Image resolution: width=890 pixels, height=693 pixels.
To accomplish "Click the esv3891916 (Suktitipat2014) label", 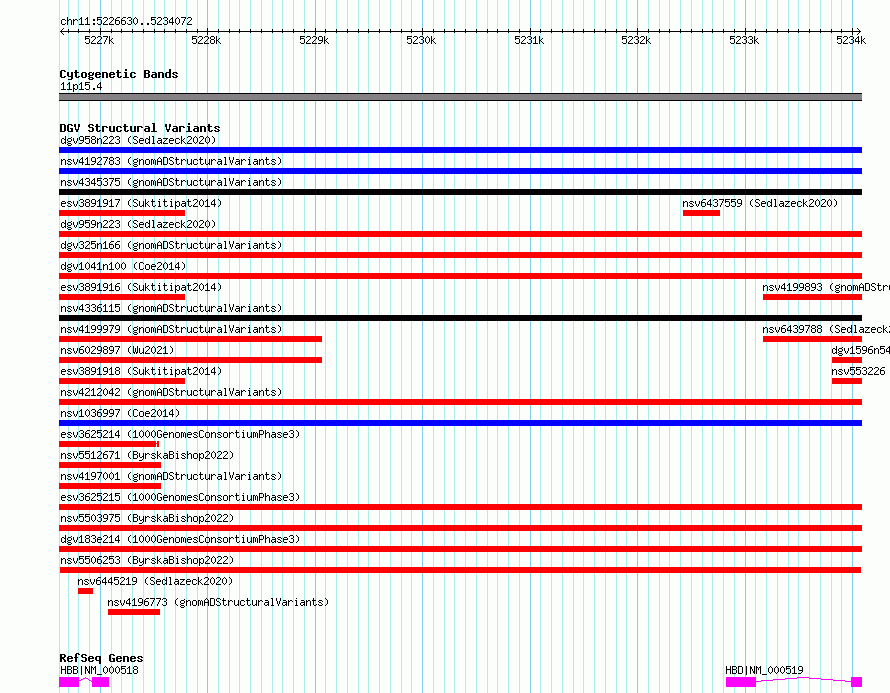I will (x=141, y=287).
